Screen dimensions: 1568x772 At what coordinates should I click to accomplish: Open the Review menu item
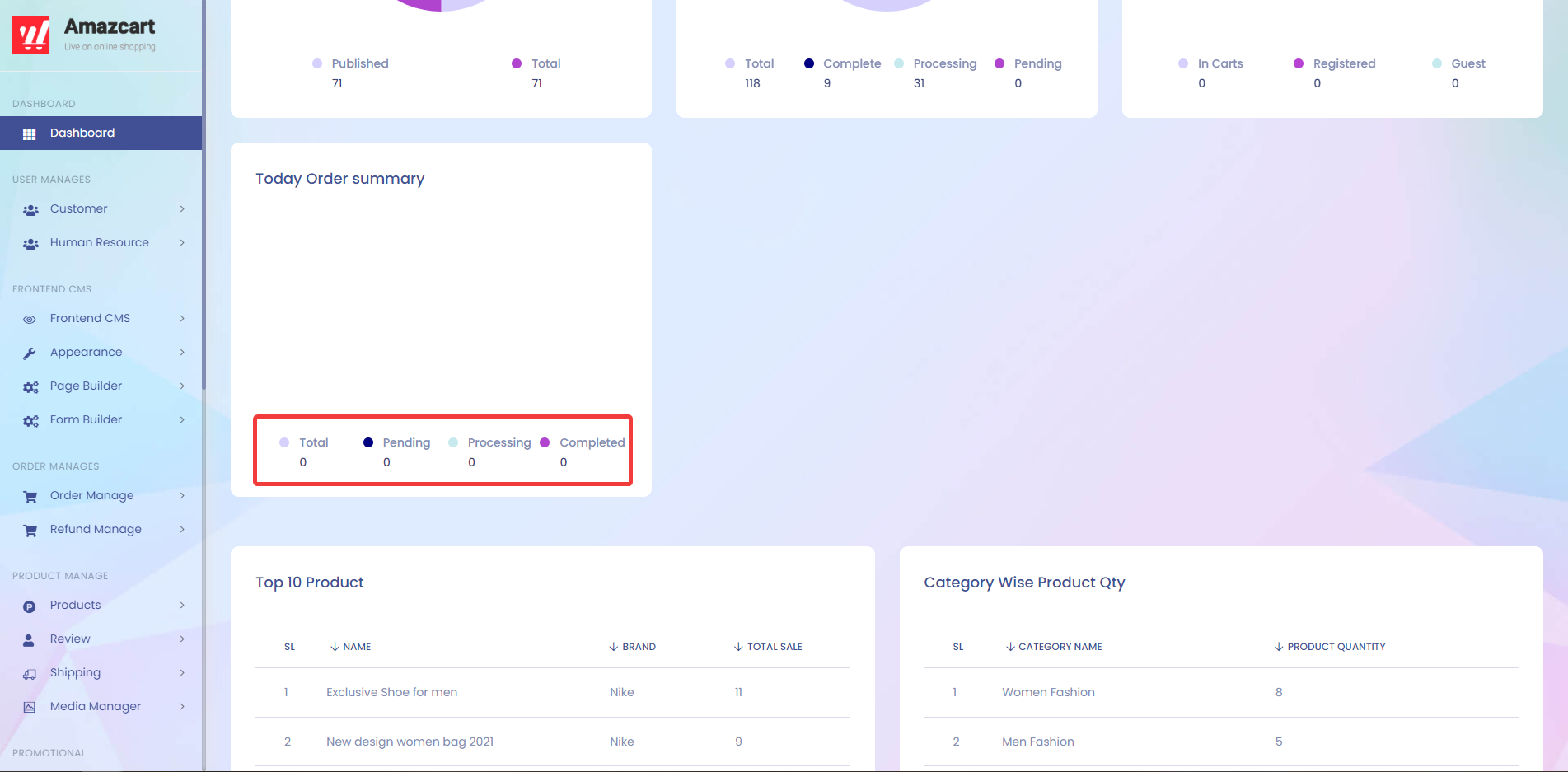tap(70, 639)
